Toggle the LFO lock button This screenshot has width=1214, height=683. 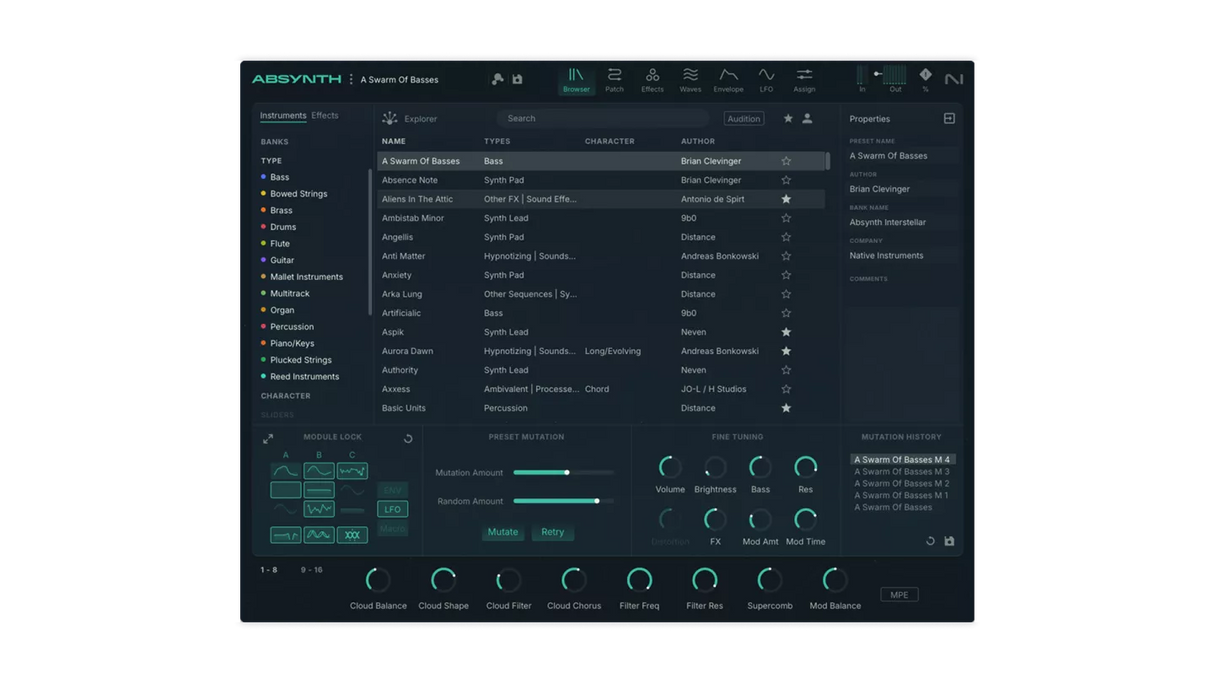tap(392, 509)
